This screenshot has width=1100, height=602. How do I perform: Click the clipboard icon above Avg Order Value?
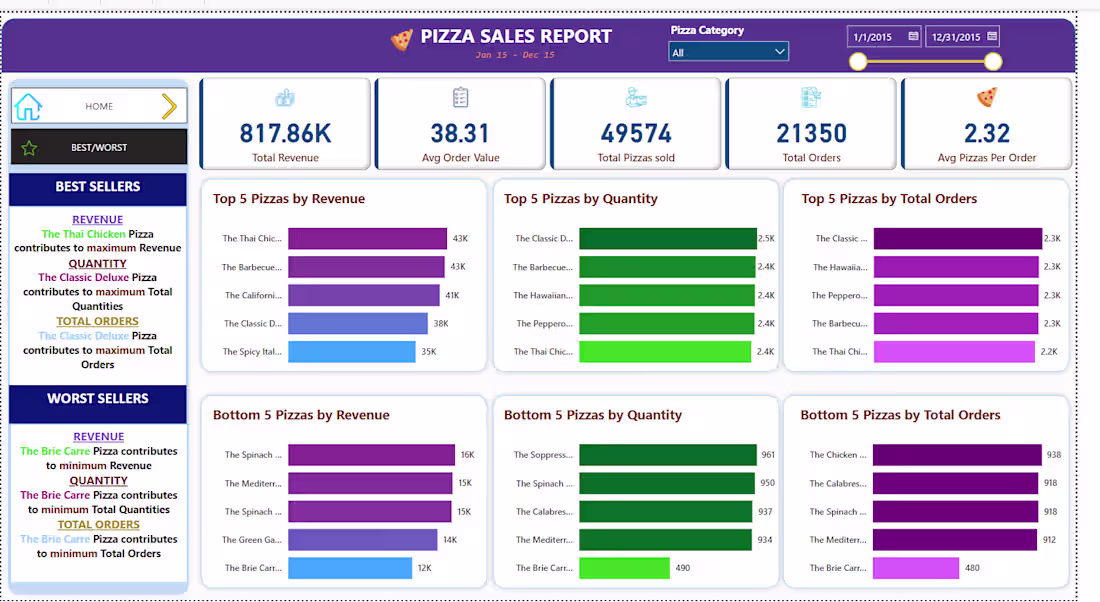coord(460,96)
